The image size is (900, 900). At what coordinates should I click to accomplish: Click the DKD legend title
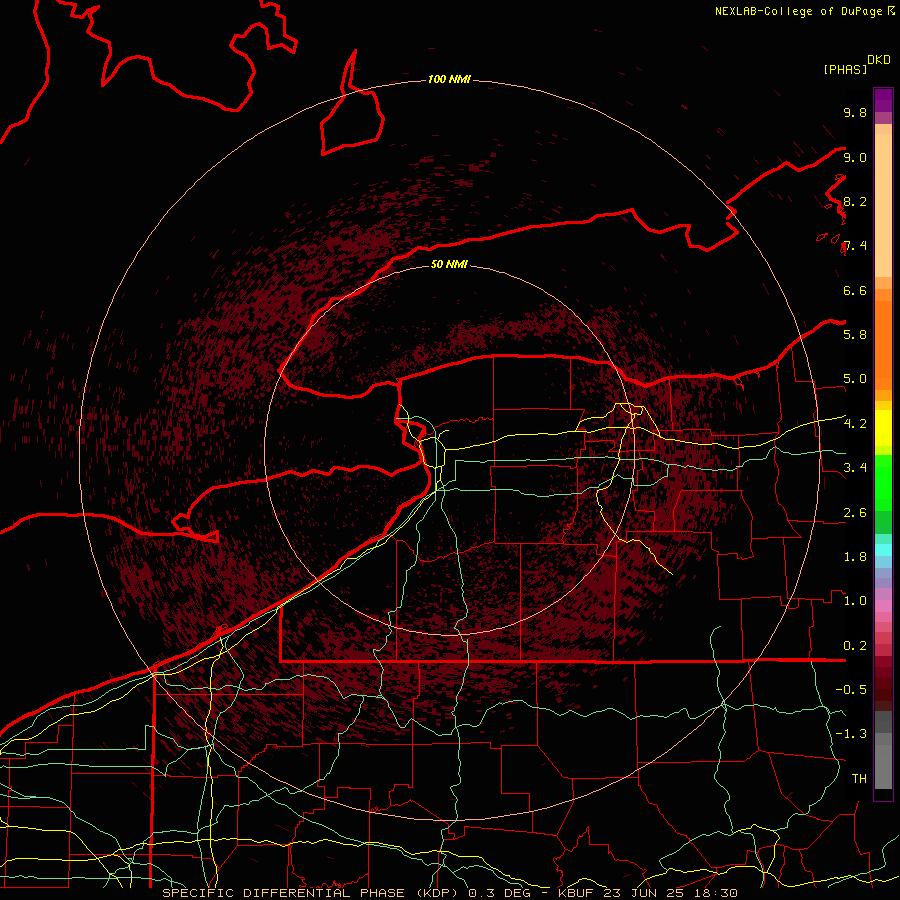pyautogui.click(x=879, y=60)
